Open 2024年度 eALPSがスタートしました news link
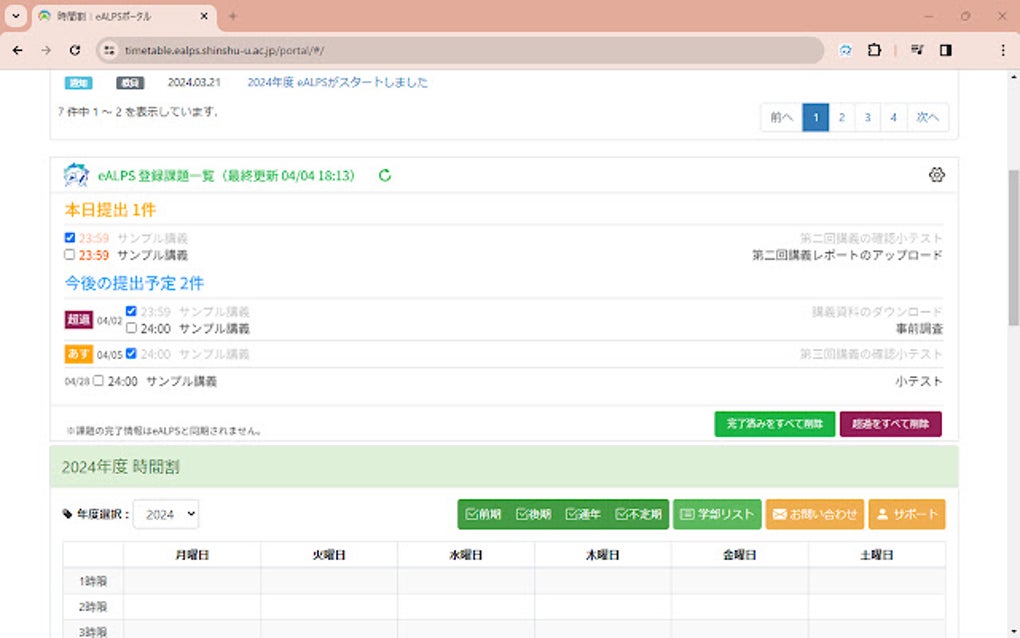Viewport: 1020px width, 638px height. pyautogui.click(x=337, y=83)
